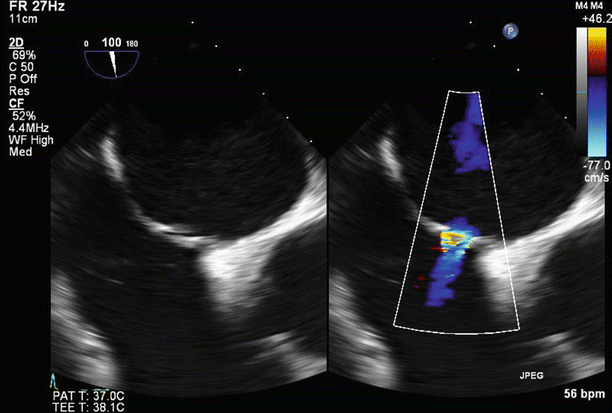Click the yellow aliasing jet in Doppler
The height and width of the screenshot is (413, 612).
pos(457,238)
